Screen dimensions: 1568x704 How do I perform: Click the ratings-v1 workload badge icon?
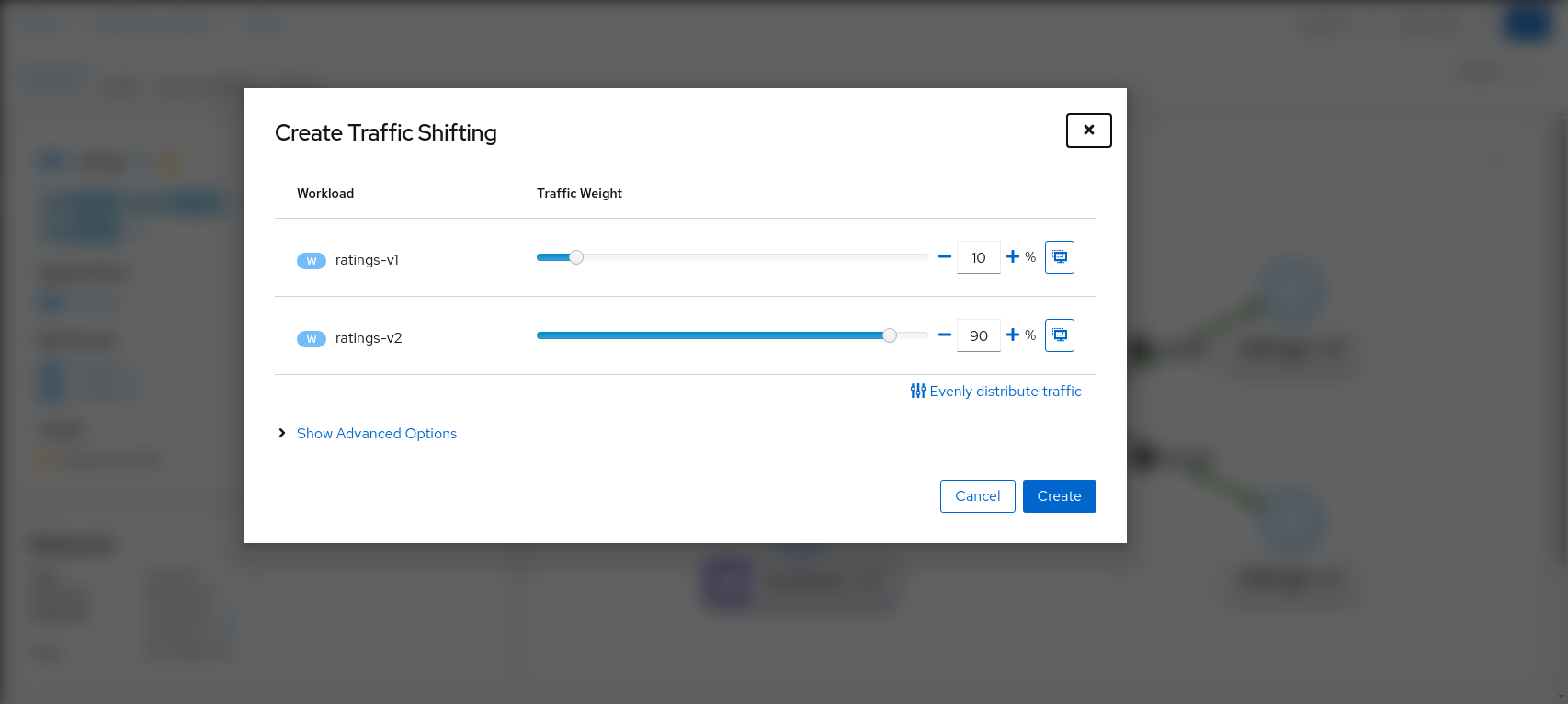click(x=312, y=261)
